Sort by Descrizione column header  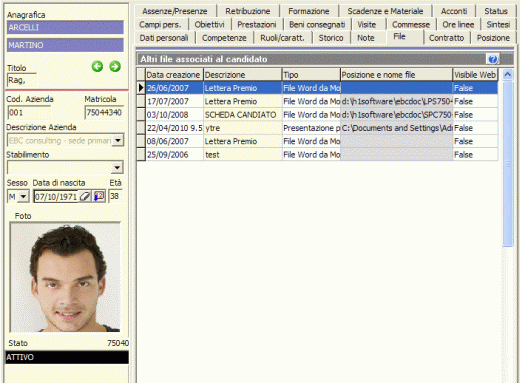pyautogui.click(x=242, y=75)
